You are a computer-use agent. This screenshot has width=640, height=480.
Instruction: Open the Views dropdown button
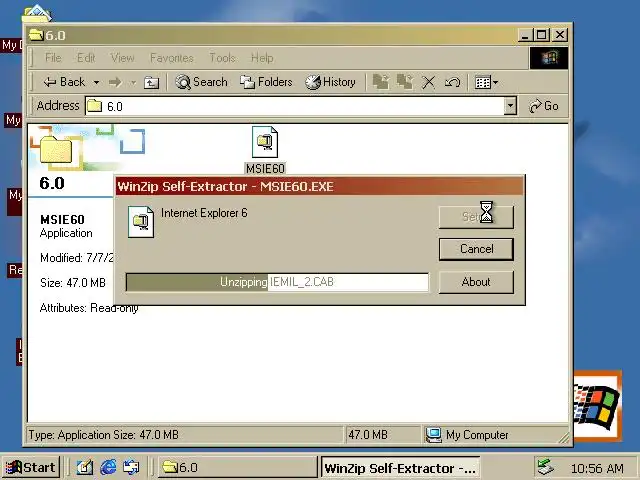(486, 83)
